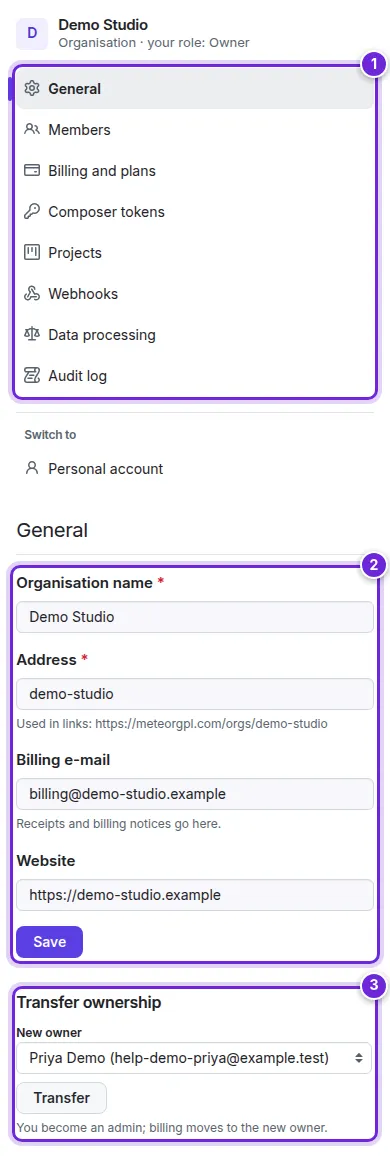The width and height of the screenshot is (390, 1158).
Task: Click the 'Website' label
Action: point(46,860)
